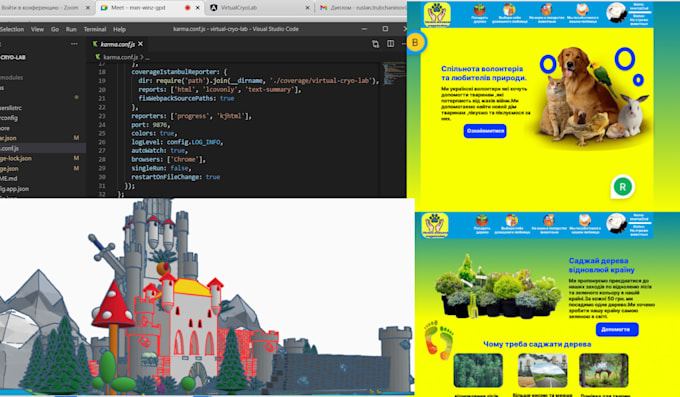
Task: Switch to the VirtualCryoLab browser tab
Action: pos(259,8)
